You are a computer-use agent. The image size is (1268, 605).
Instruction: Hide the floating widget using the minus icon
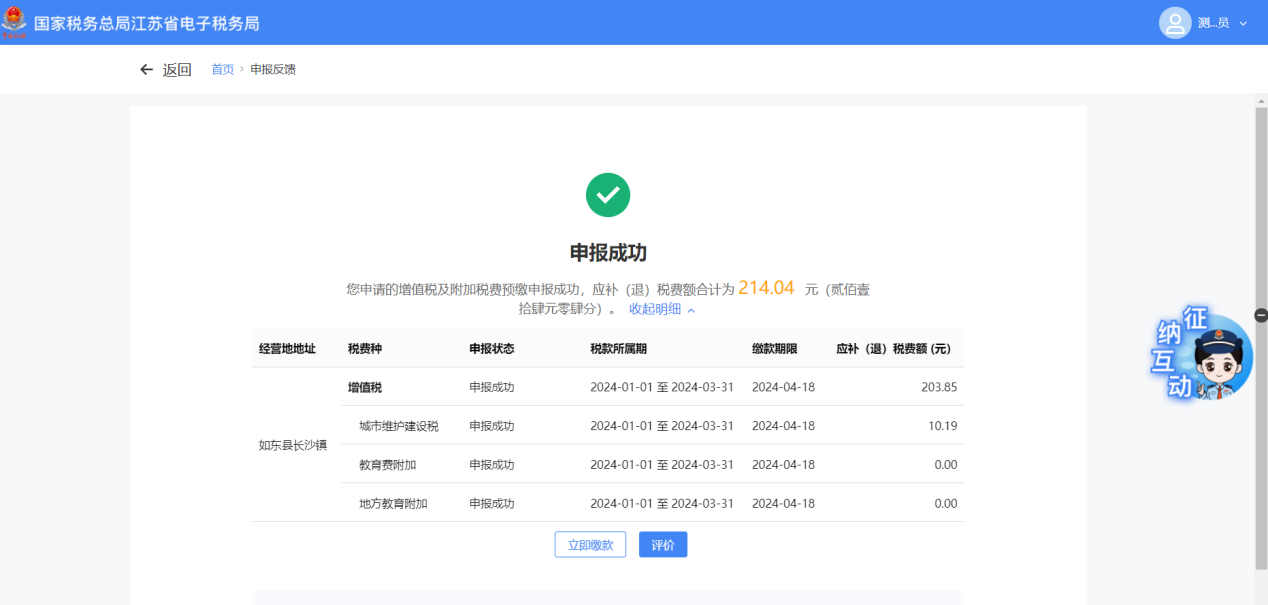(x=1260, y=315)
